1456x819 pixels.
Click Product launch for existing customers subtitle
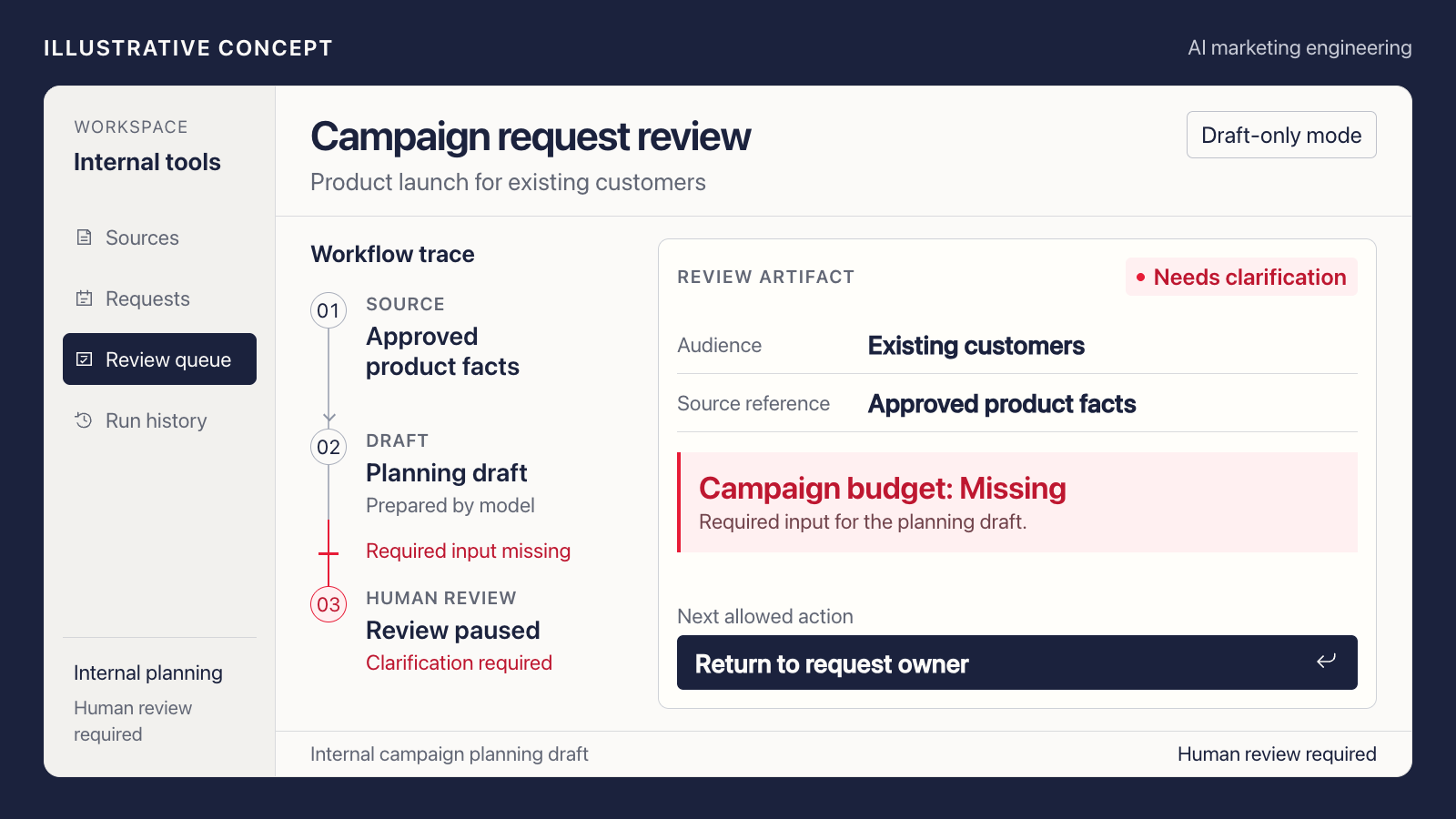[508, 182]
